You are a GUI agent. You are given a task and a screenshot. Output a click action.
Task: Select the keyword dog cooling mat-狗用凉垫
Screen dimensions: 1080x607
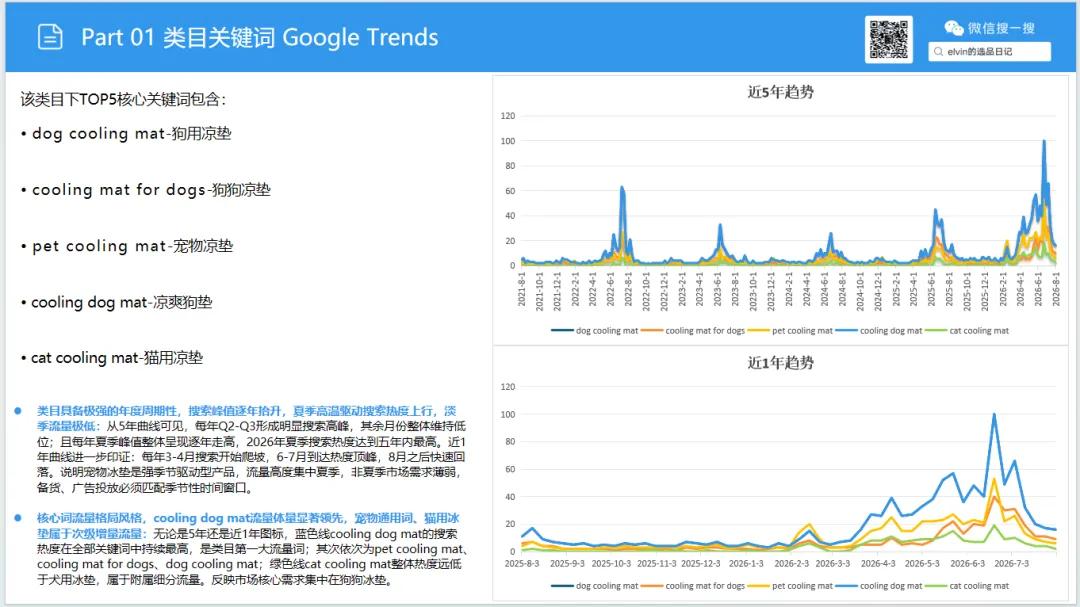[x=132, y=134]
